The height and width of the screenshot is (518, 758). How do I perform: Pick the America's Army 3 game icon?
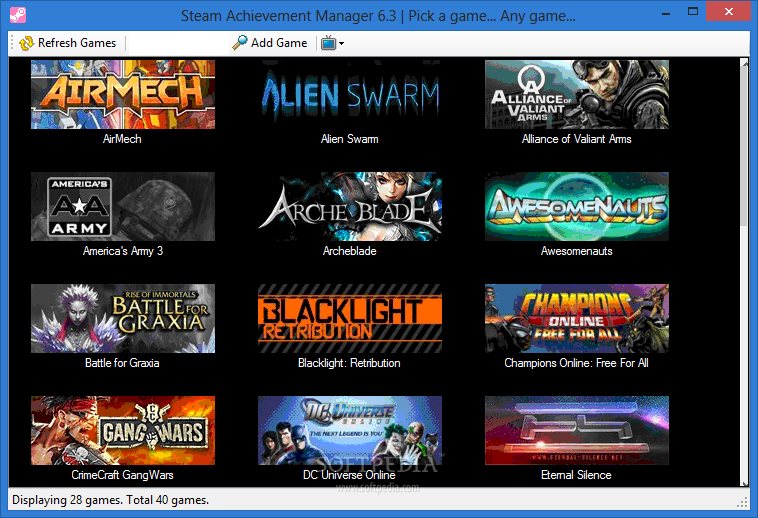122,206
